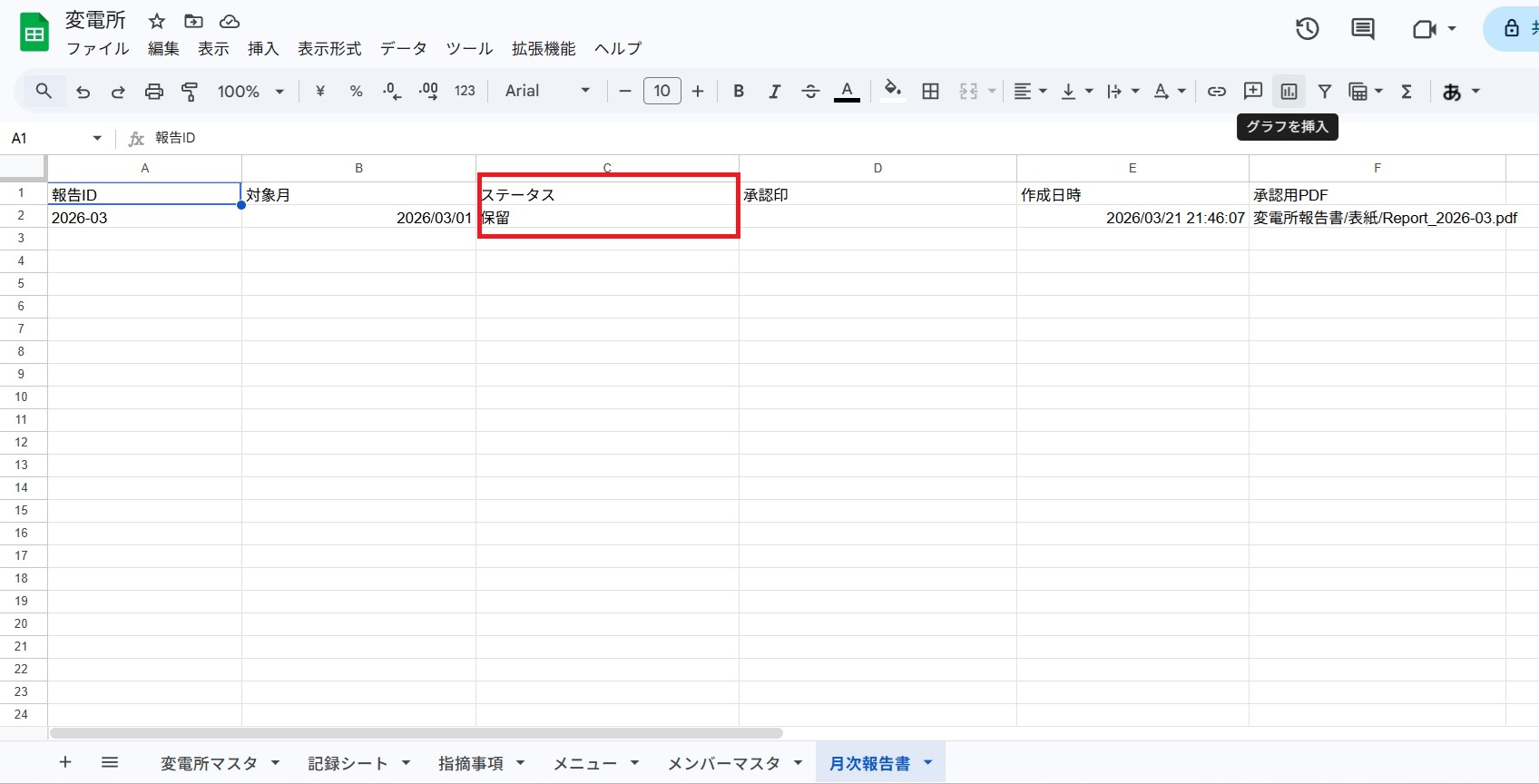Open the borders tool

930,91
